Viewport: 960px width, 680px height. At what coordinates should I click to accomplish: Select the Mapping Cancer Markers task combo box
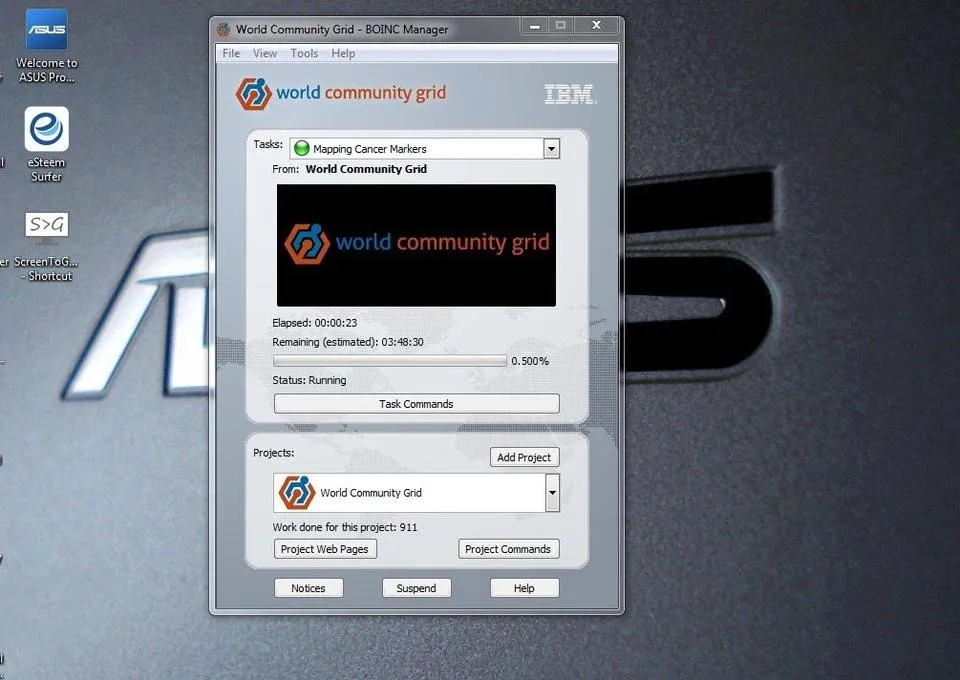[424, 149]
